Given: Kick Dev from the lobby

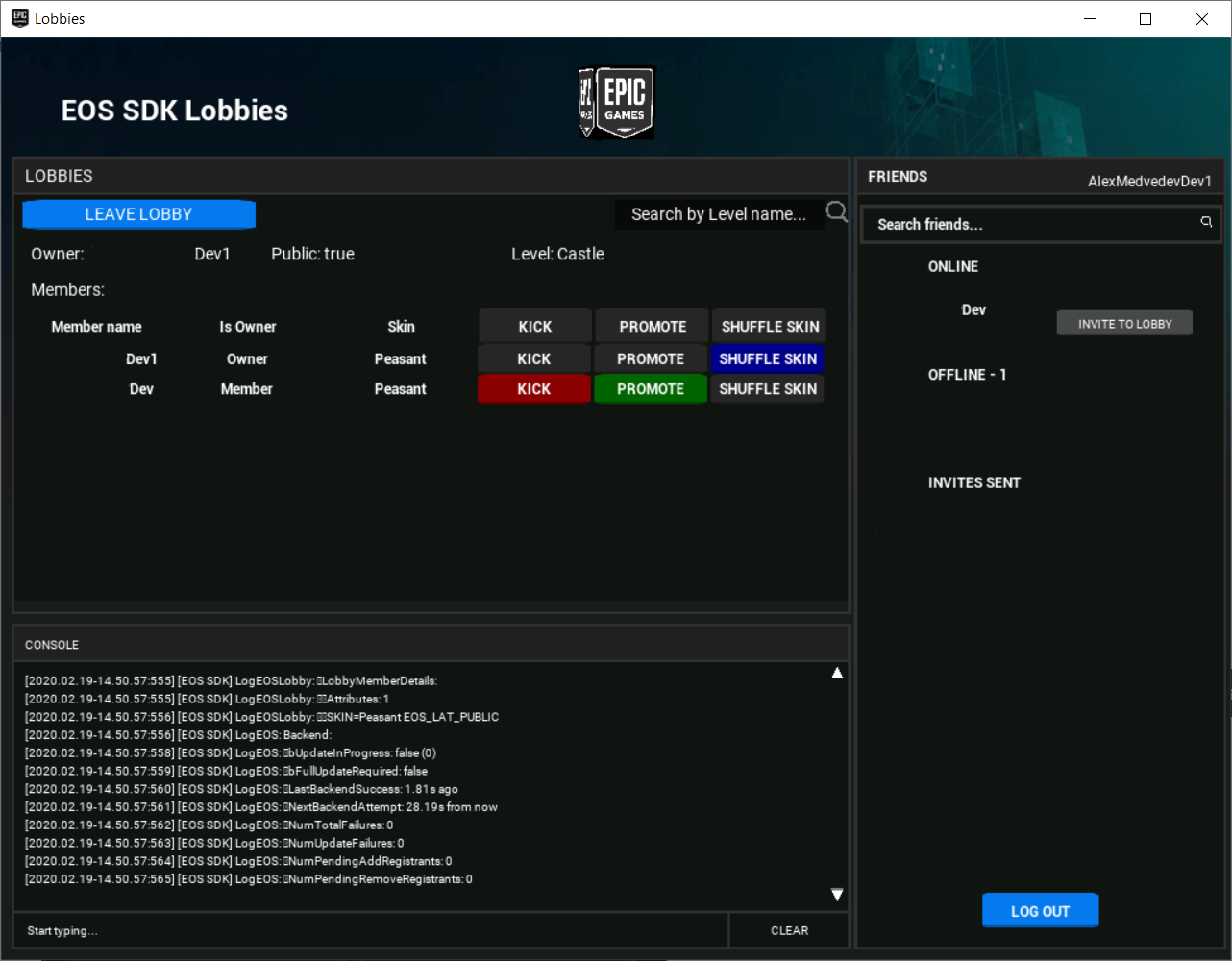Looking at the screenshot, I should coord(534,388).
